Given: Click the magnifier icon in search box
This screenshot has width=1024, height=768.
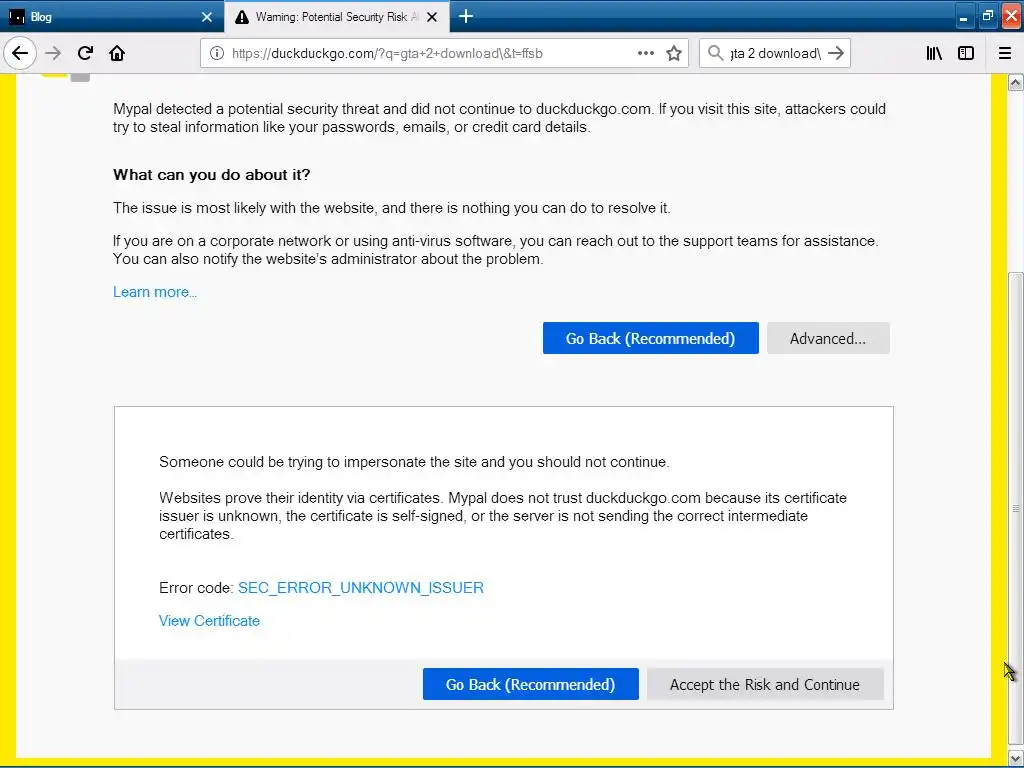Looking at the screenshot, I should tap(715, 53).
